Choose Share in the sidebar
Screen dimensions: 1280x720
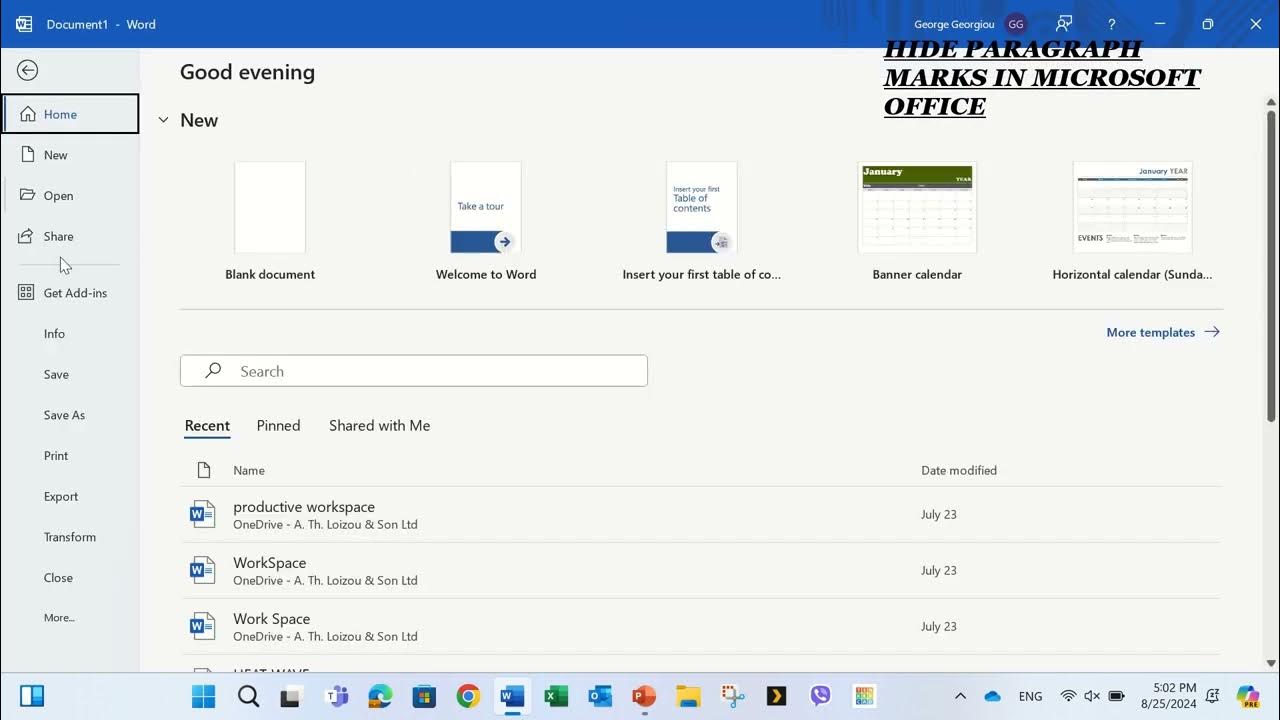70,237
